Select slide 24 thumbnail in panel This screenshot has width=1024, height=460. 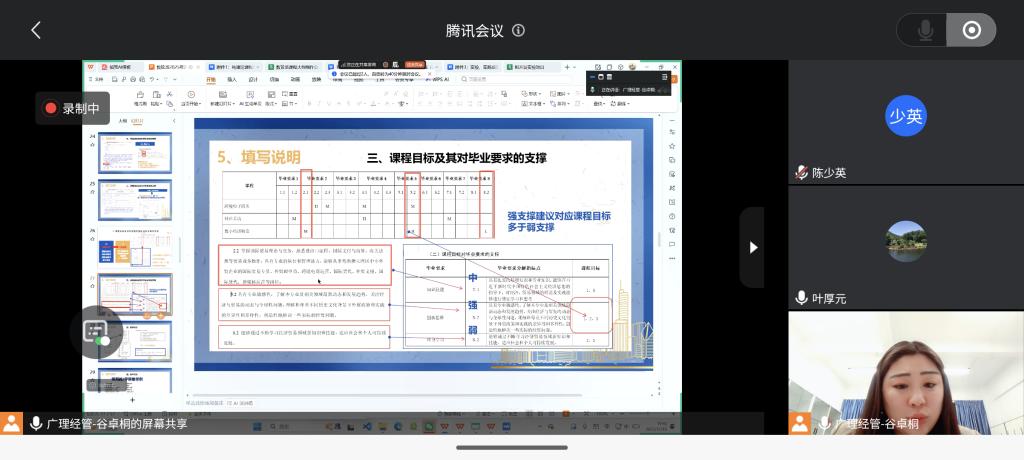(134, 153)
